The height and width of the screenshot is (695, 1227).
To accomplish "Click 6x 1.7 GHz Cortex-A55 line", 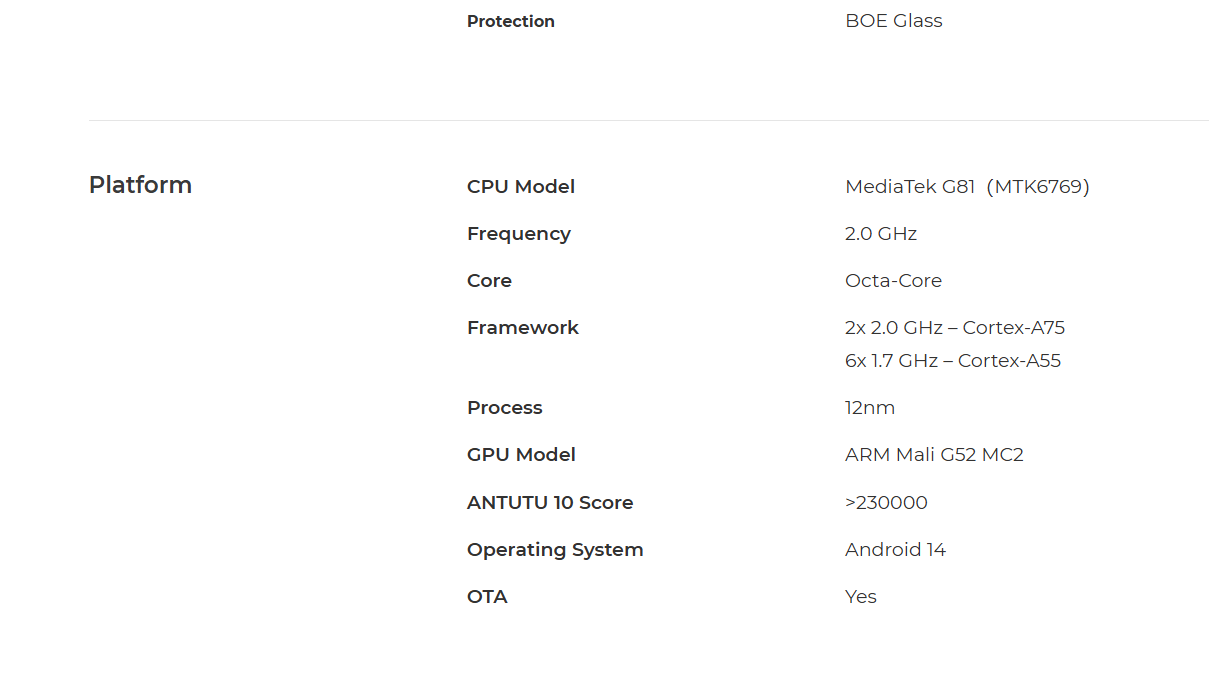I will tap(953, 361).
